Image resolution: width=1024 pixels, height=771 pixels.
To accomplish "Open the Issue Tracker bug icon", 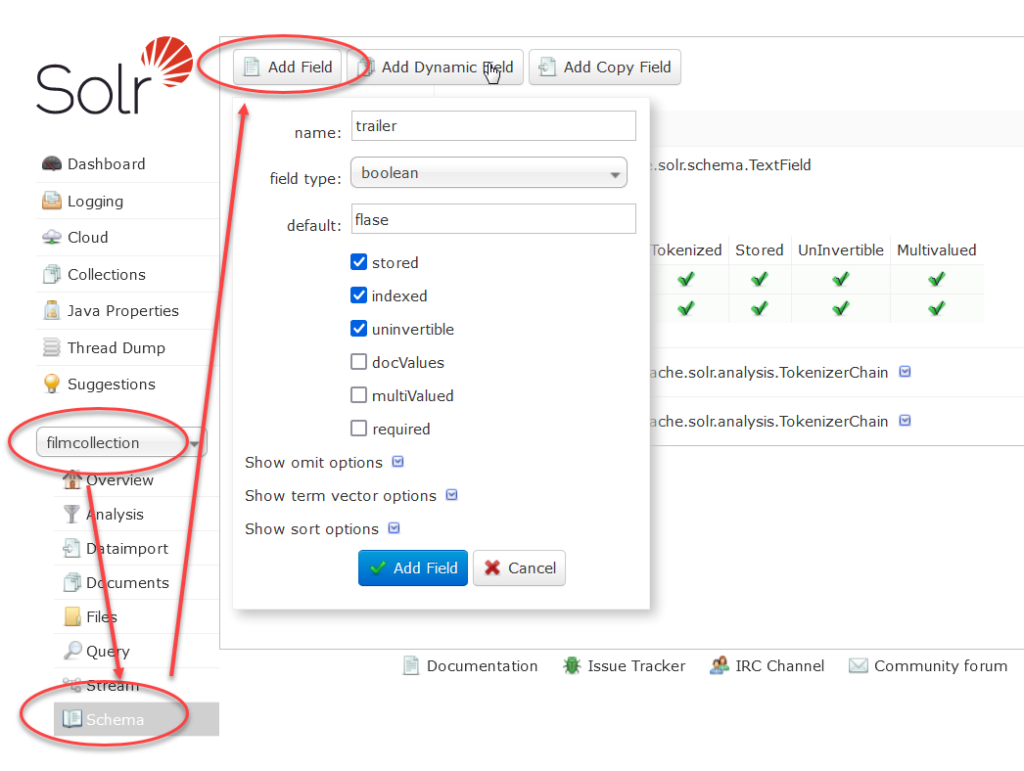I will point(571,666).
